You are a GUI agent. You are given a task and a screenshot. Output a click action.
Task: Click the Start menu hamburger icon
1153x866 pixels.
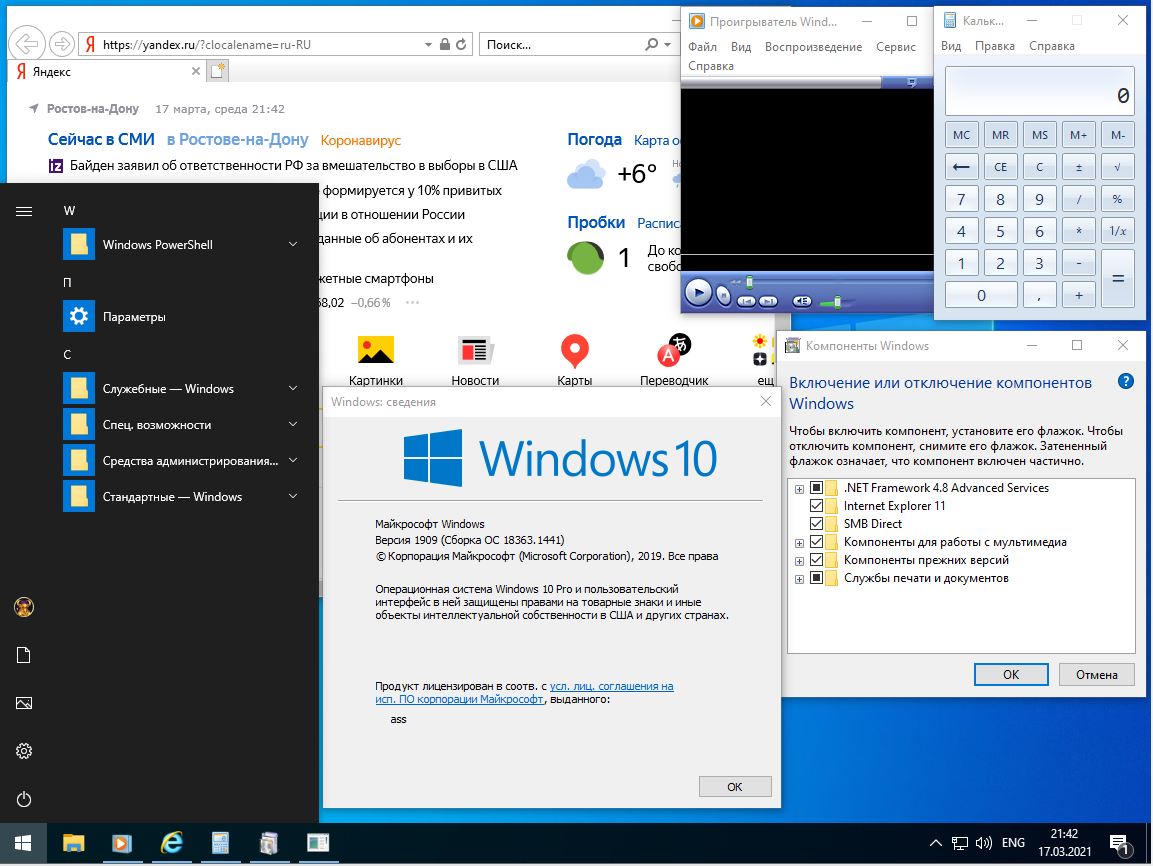[x=24, y=212]
